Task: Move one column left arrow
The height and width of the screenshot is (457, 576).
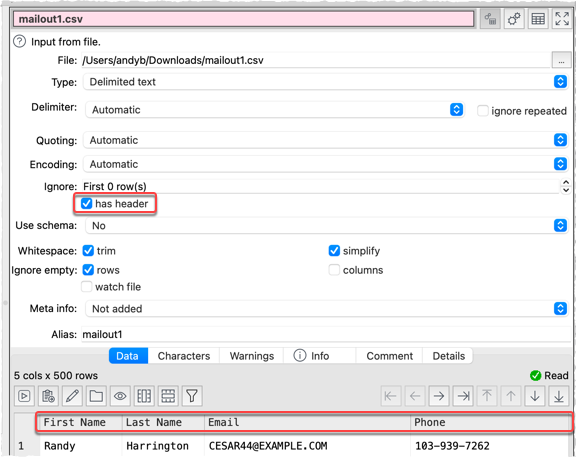Action: [415, 396]
